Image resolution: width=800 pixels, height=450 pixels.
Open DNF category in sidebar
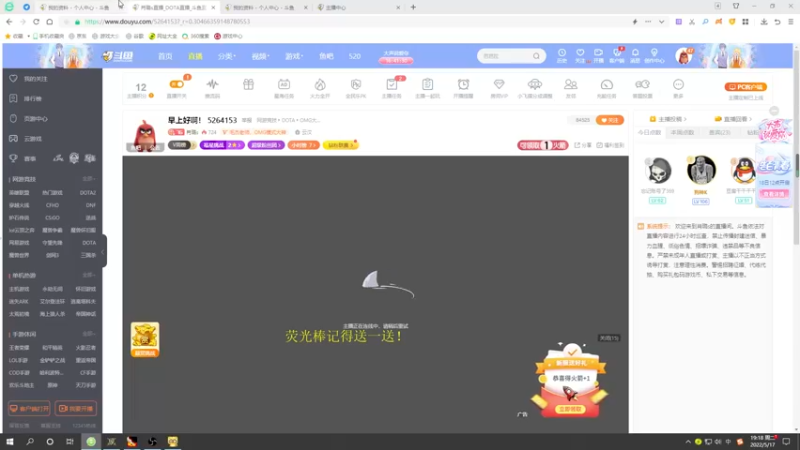point(91,205)
